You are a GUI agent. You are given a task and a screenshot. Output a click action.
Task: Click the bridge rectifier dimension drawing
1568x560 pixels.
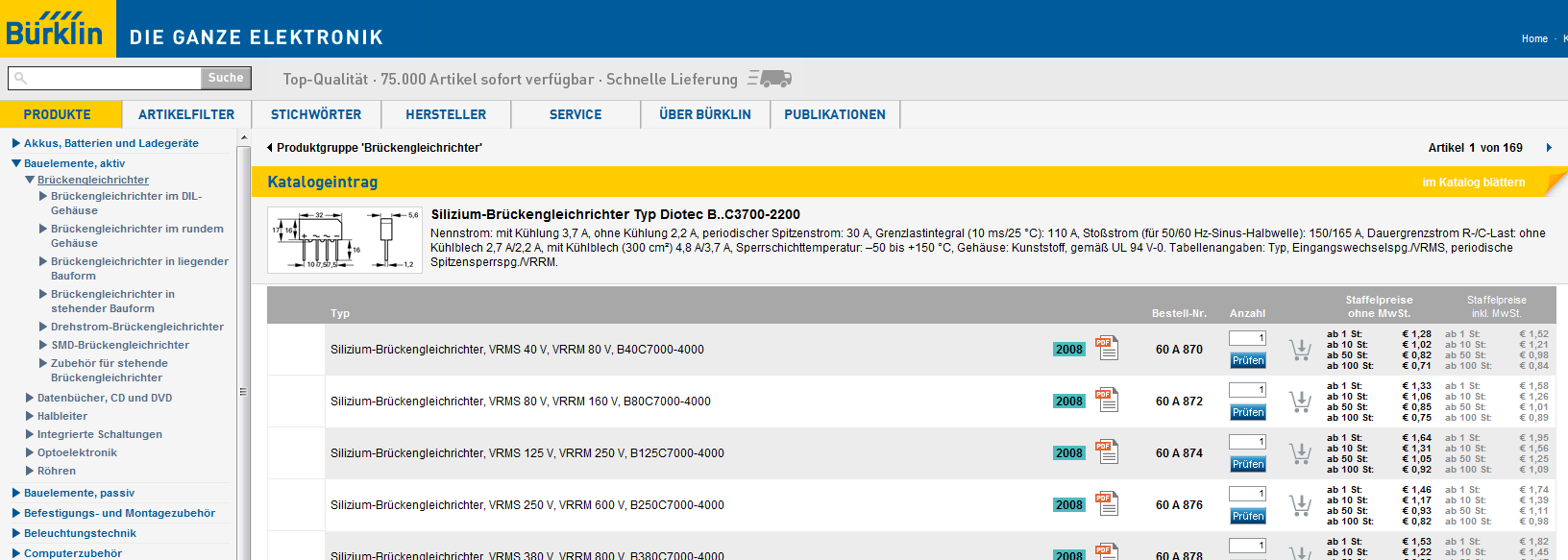coord(345,240)
